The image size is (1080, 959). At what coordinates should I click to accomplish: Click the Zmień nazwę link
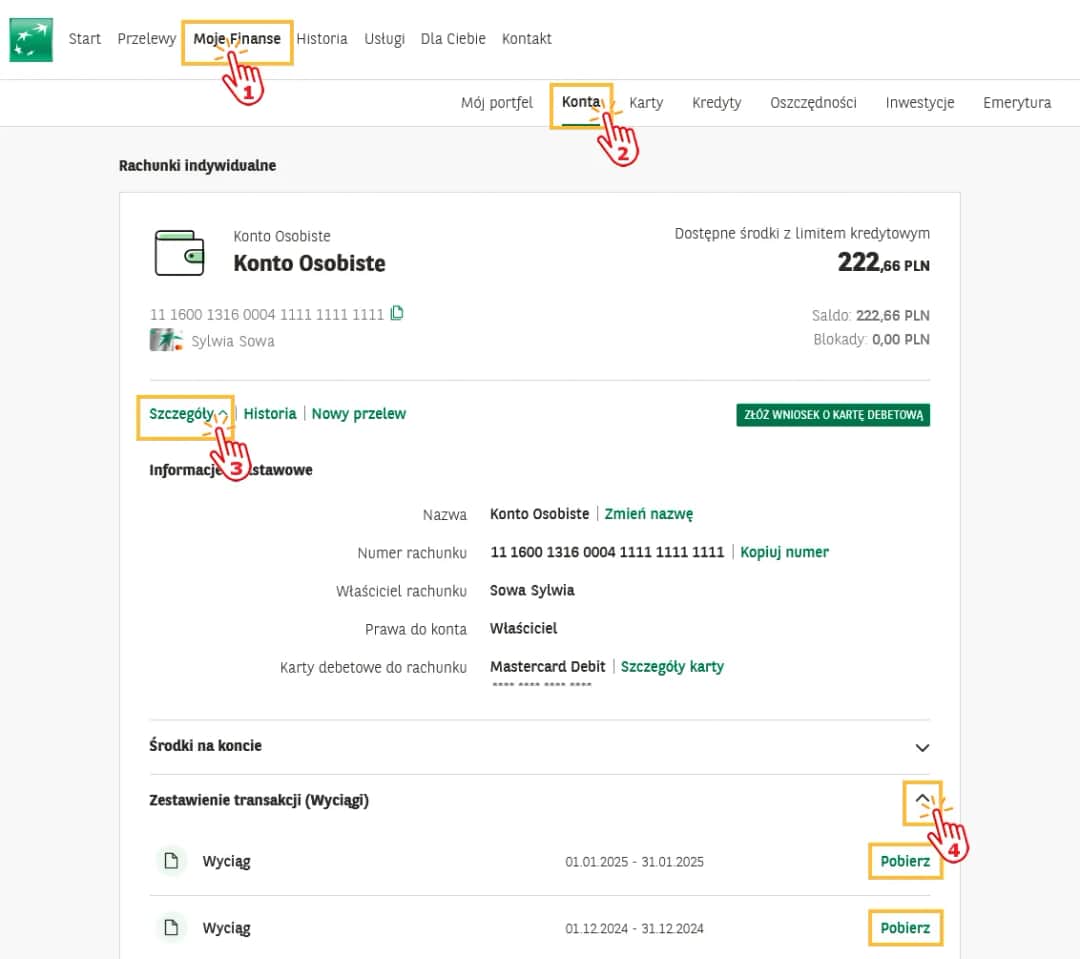click(649, 513)
